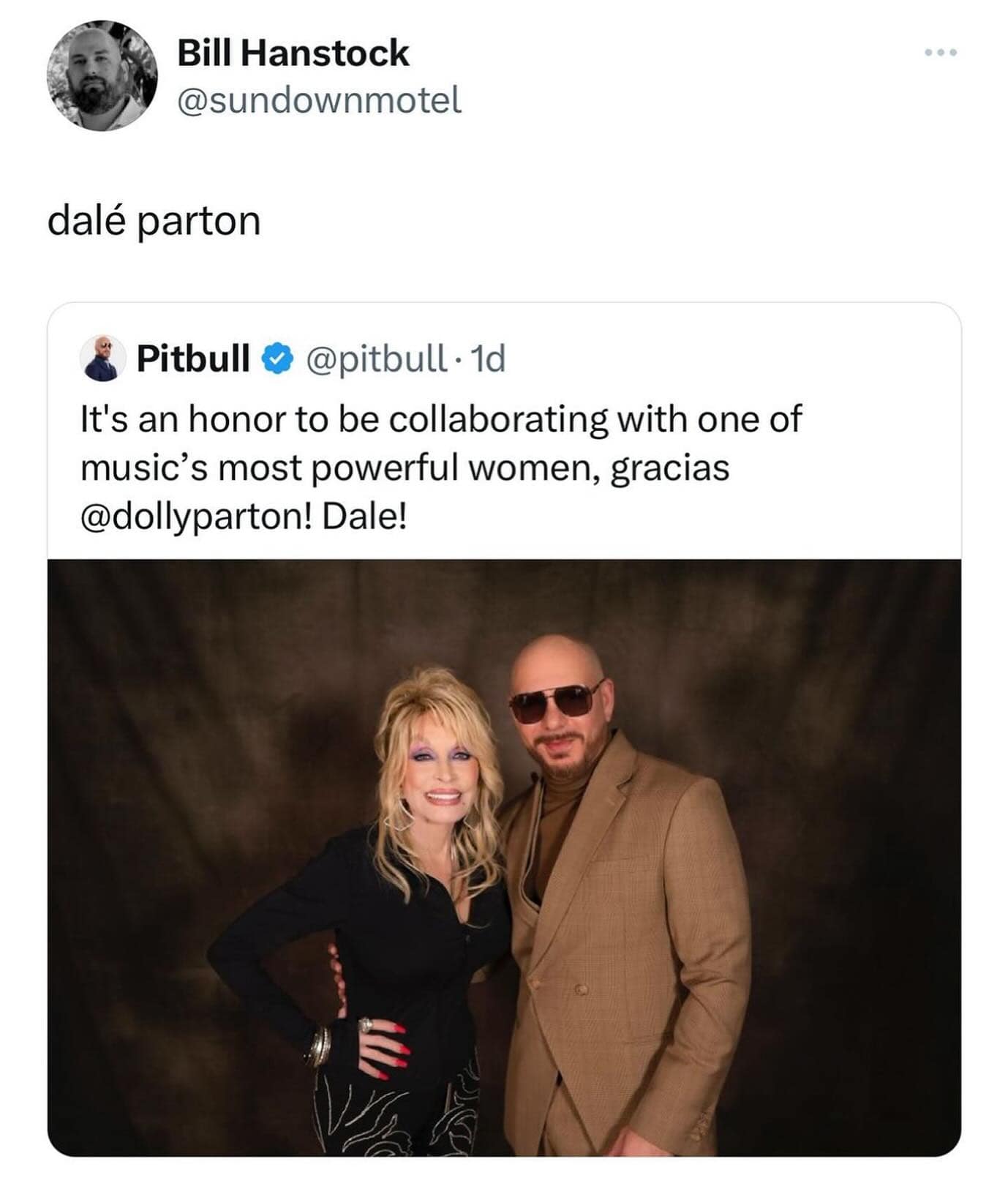Click the @sundownmotel handle
The width and height of the screenshot is (1008, 1178).
[319, 100]
